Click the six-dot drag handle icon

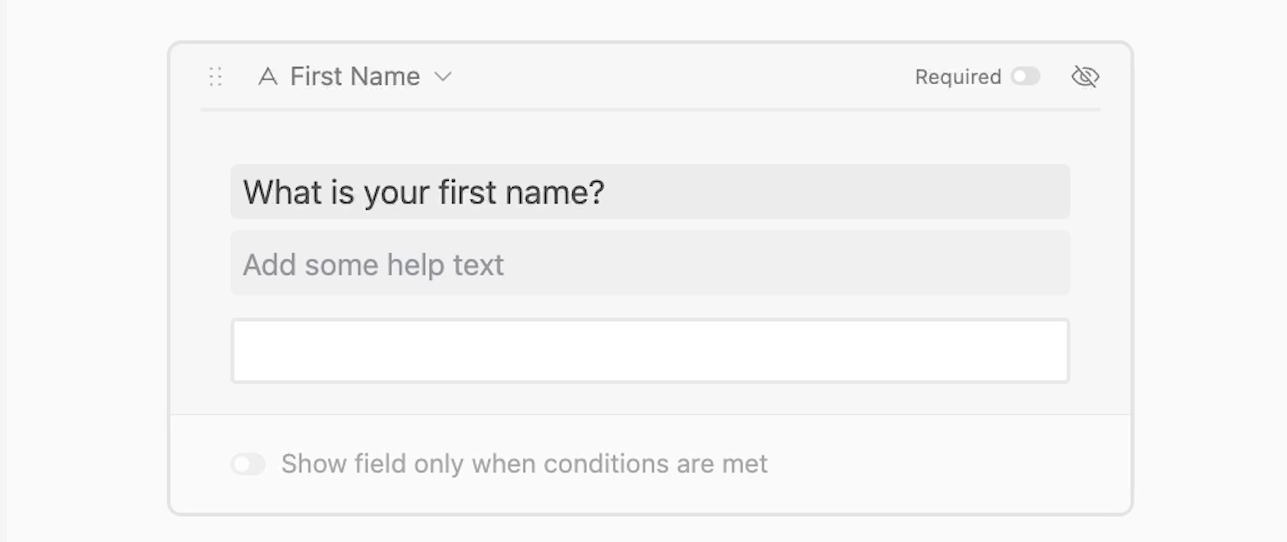click(x=215, y=76)
